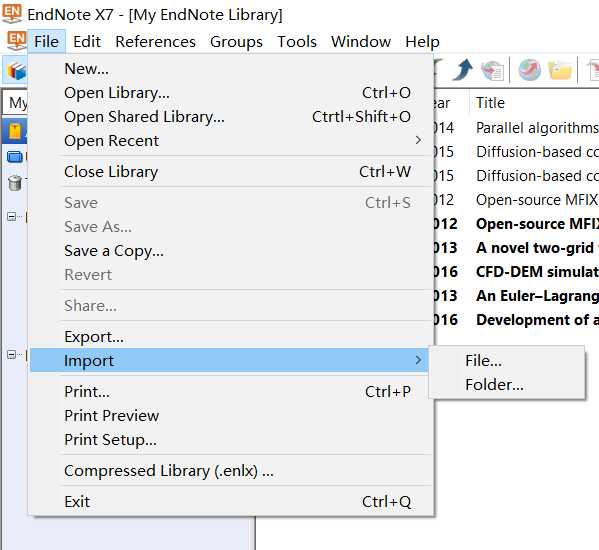Select reference 'An Euler–Lagrang'
The width and height of the screenshot is (599, 550).
tap(537, 296)
